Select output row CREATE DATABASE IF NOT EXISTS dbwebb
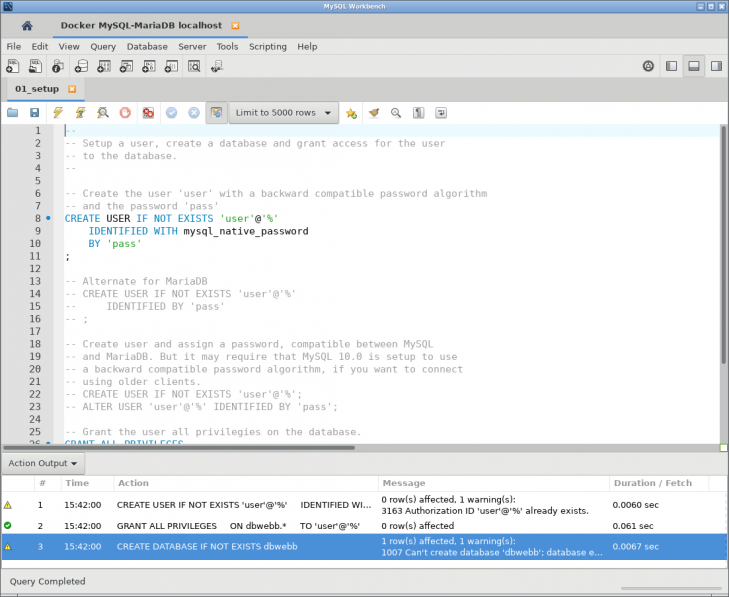The width and height of the screenshot is (729, 597). click(364, 547)
